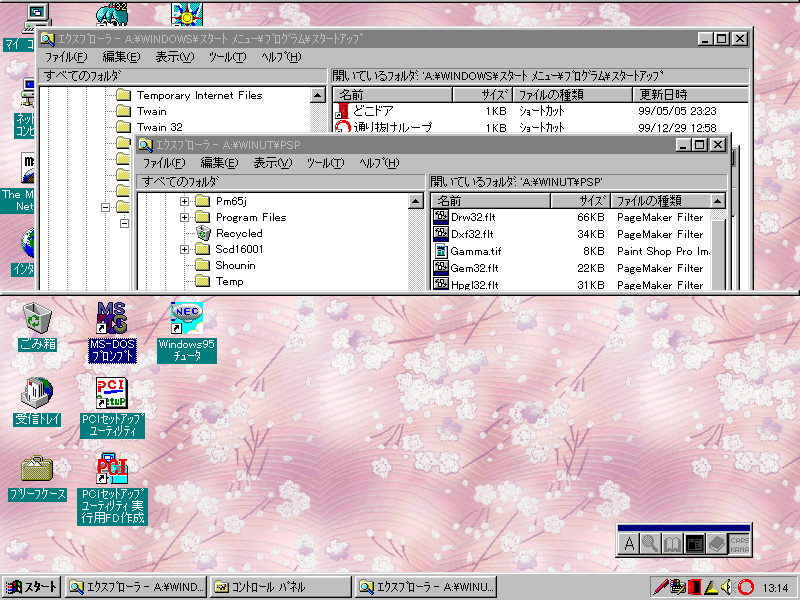Click scroll-up arrow of PSP window folder tree
The image size is (800, 600).
tap(416, 201)
